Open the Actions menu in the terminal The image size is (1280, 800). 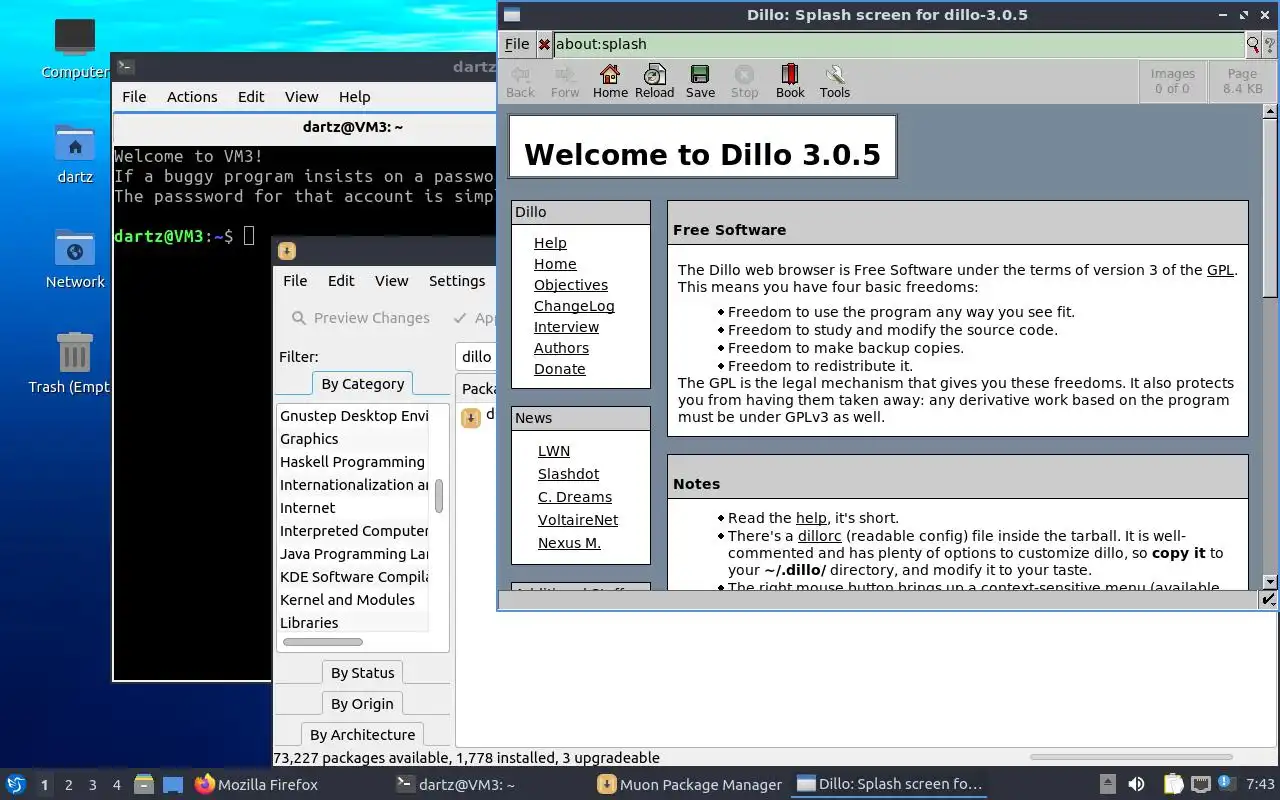click(192, 97)
